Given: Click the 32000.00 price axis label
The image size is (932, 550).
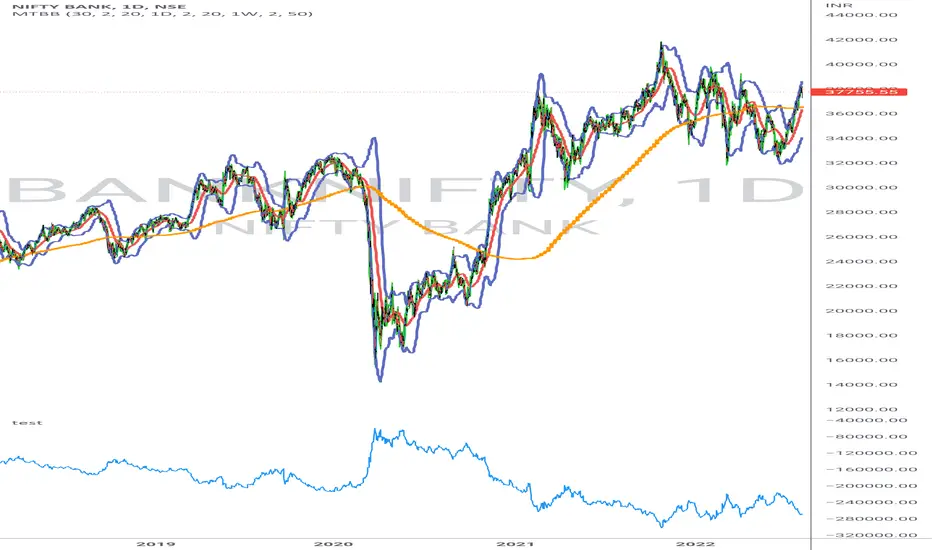Looking at the screenshot, I should [x=862, y=163].
